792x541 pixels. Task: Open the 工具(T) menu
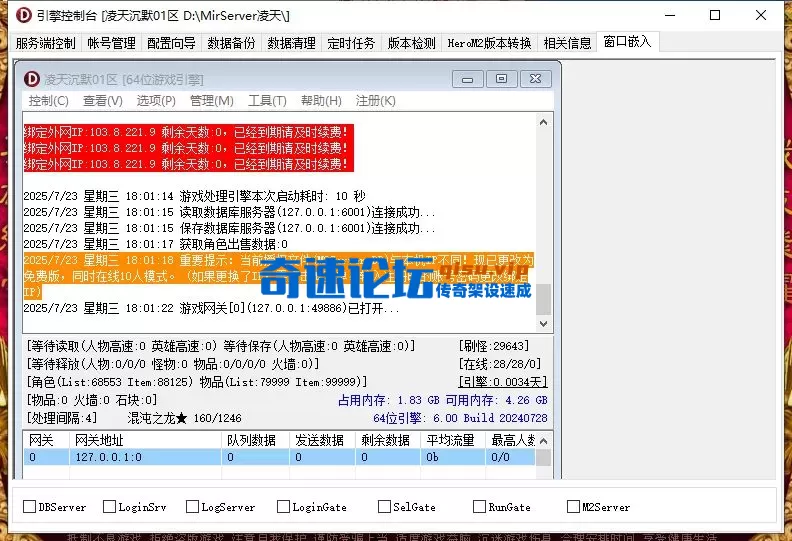(267, 101)
